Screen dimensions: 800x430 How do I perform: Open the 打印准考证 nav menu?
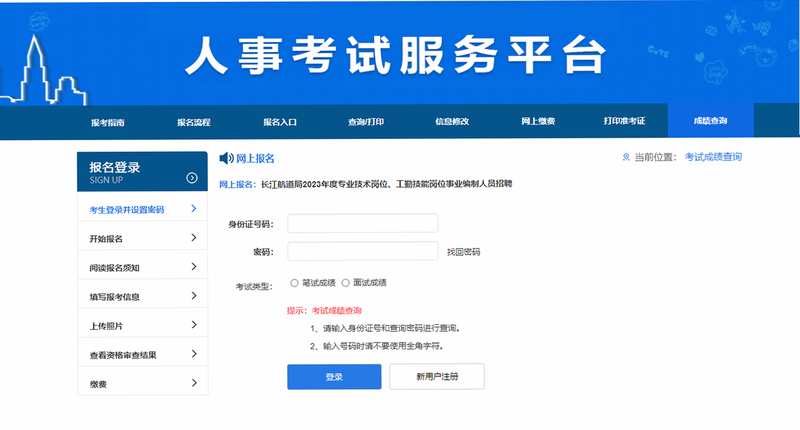(x=624, y=121)
